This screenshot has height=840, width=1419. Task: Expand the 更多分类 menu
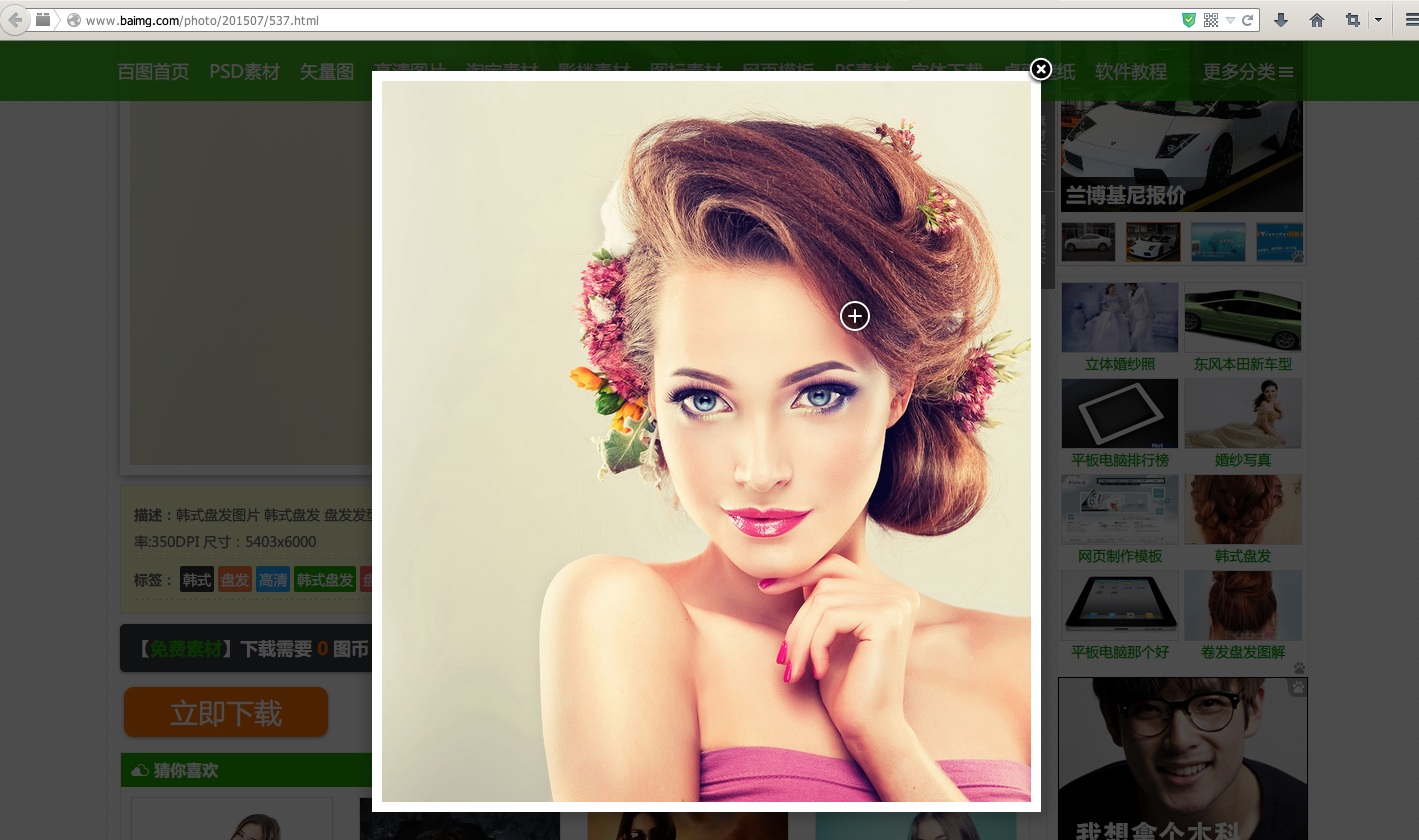tap(1248, 72)
